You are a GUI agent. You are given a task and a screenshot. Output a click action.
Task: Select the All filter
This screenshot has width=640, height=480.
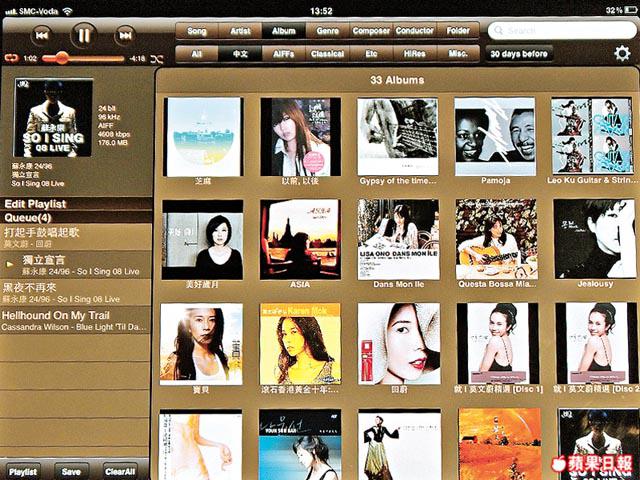(x=197, y=54)
